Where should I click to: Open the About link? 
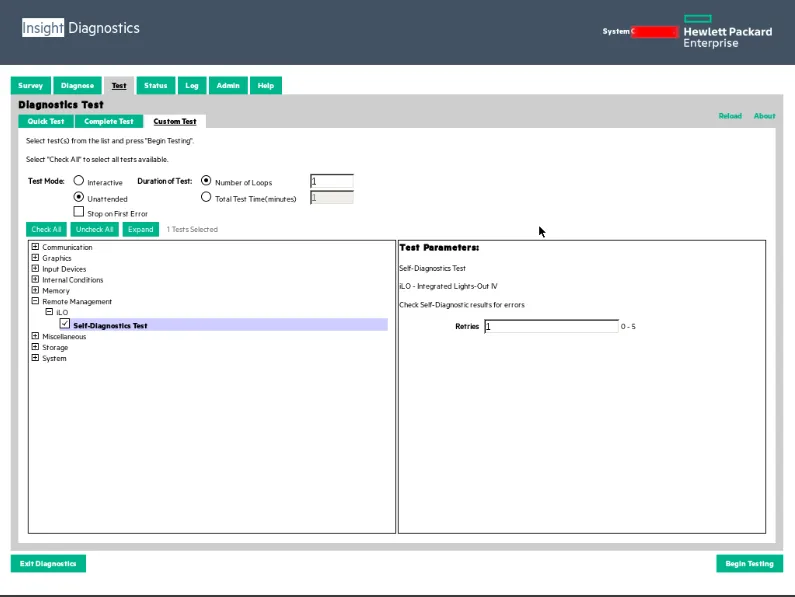pos(764,116)
